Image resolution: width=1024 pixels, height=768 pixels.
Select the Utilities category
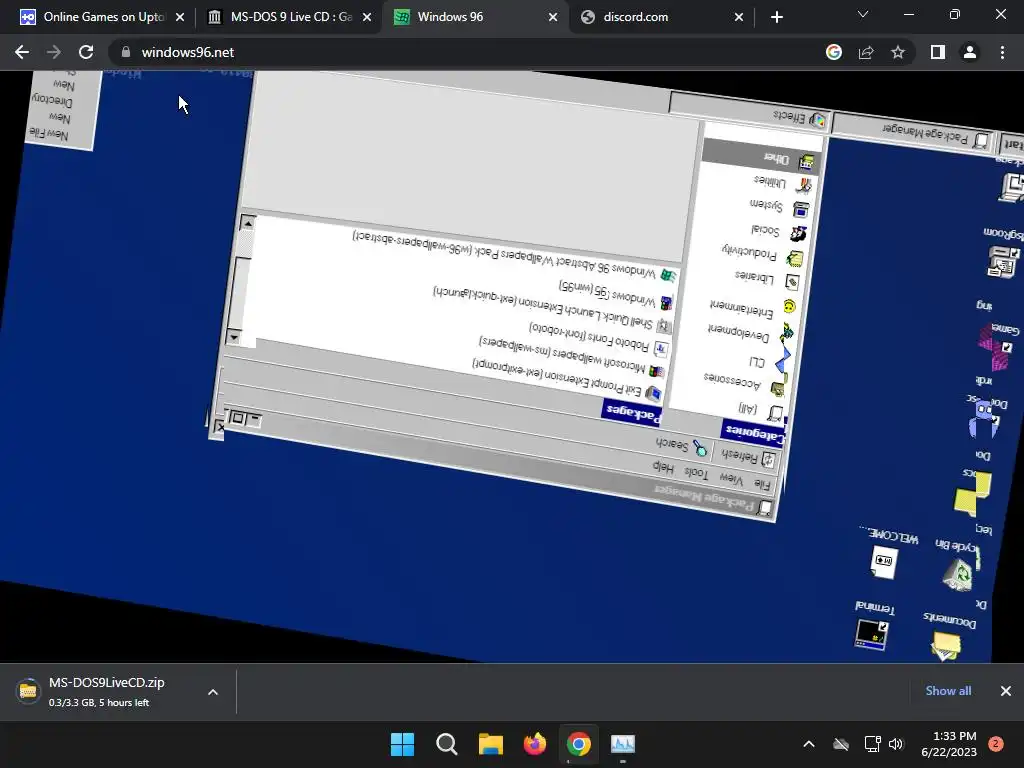click(781, 182)
